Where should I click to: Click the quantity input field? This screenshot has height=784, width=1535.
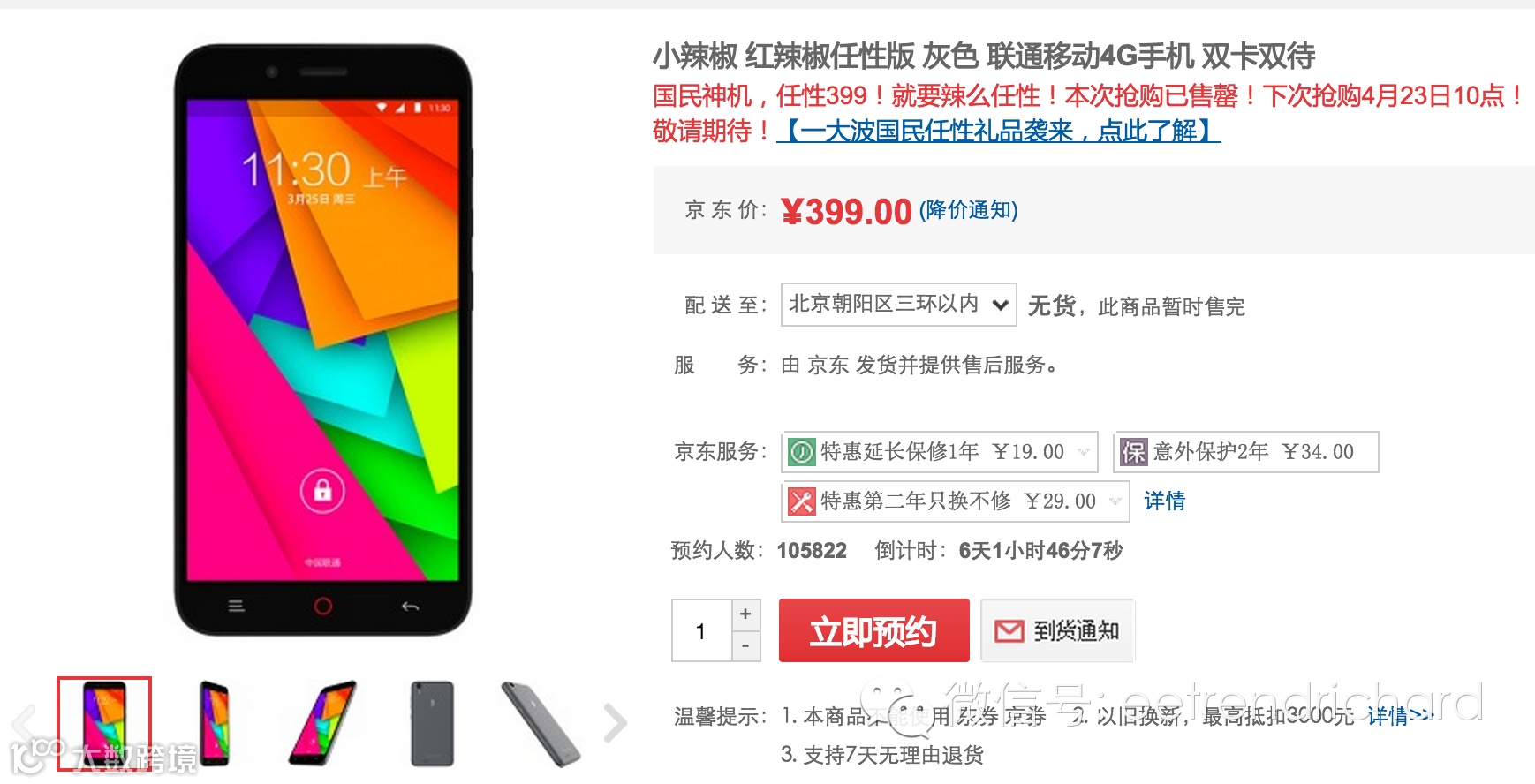[x=702, y=630]
